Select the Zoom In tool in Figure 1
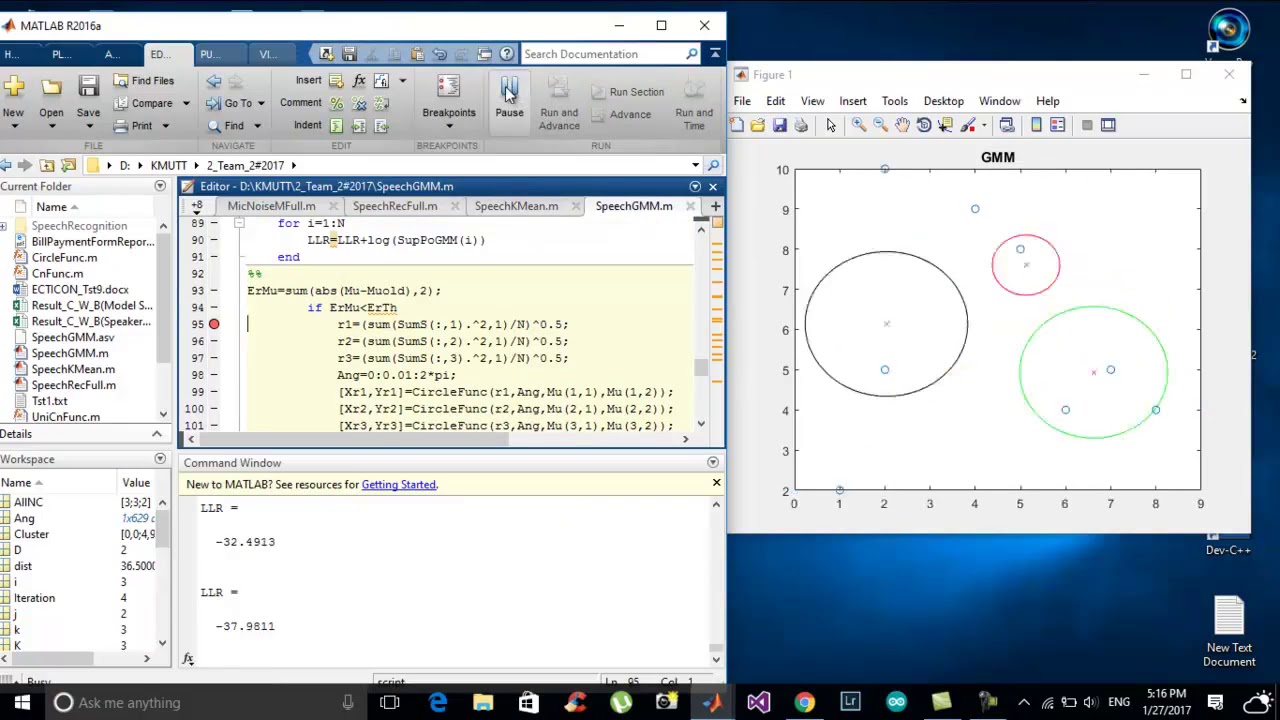The height and width of the screenshot is (720, 1280). click(x=859, y=125)
